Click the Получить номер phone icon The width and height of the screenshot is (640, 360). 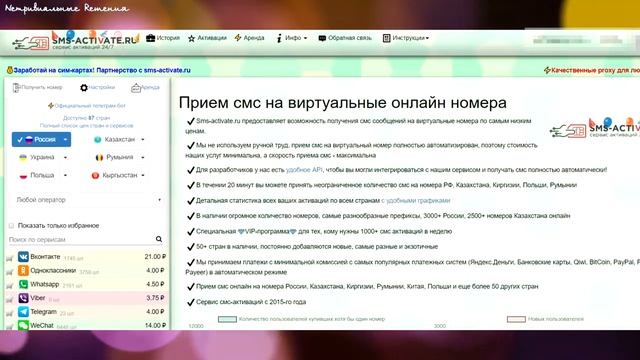pos(16,87)
